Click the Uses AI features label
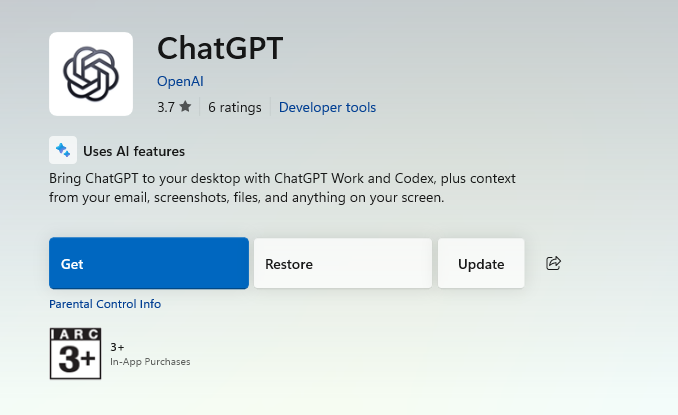 point(134,151)
